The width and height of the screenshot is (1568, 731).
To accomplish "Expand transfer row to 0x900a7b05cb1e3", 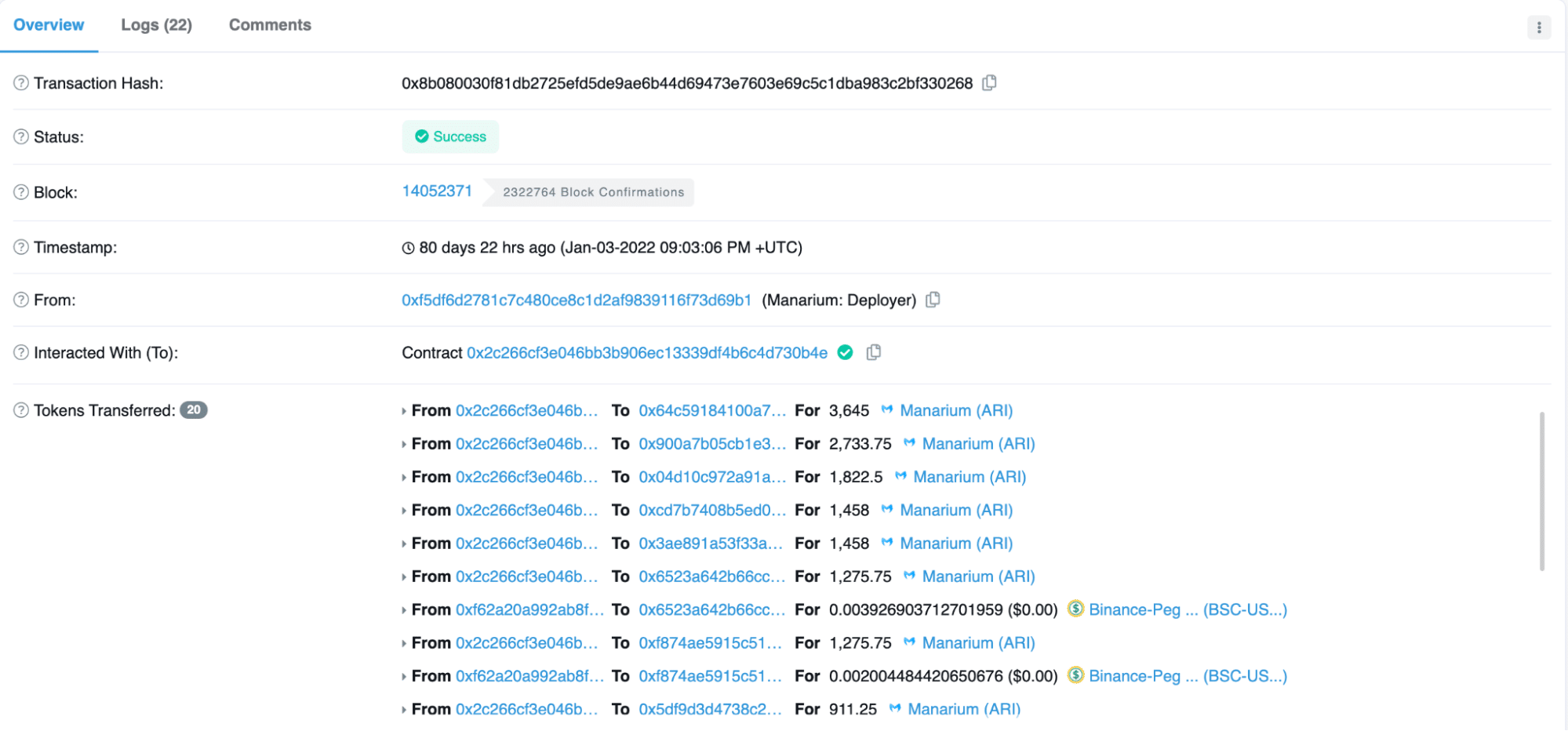I will tap(404, 444).
